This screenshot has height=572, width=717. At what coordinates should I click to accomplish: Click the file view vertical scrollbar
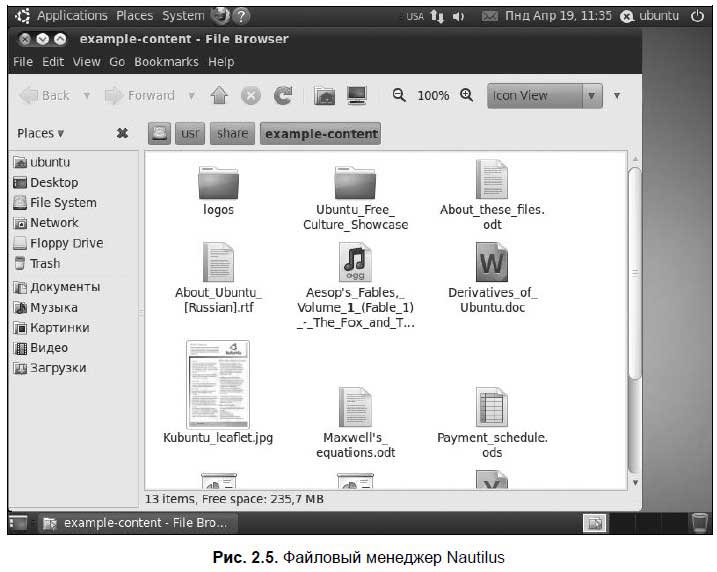click(635, 273)
